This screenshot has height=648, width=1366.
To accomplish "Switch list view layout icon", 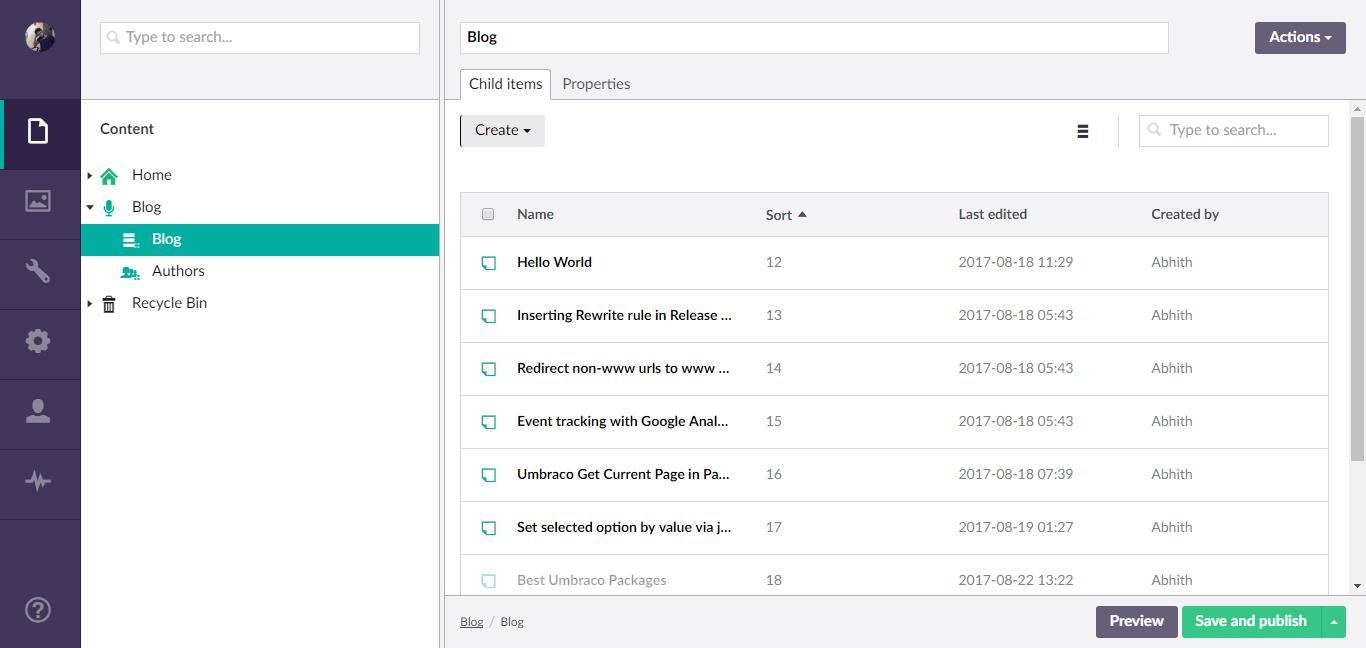I will click(1082, 131).
